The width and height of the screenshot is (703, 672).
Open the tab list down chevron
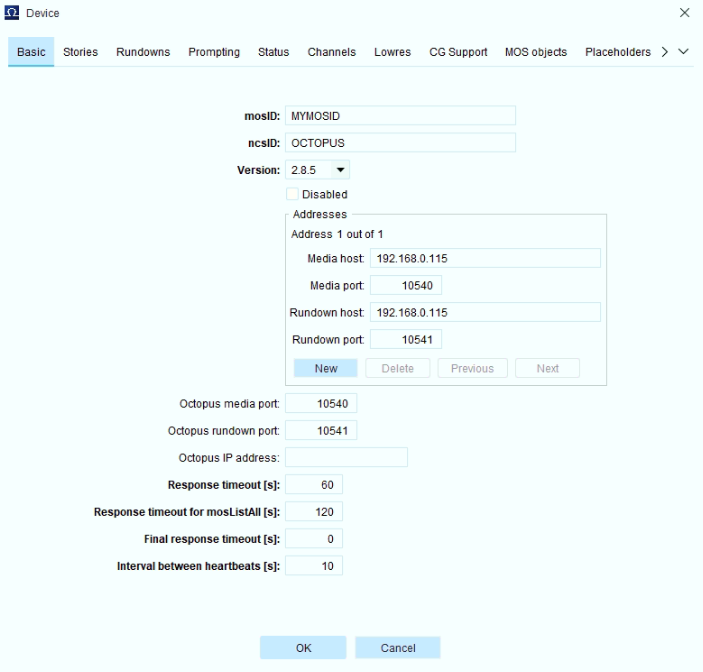click(683, 52)
